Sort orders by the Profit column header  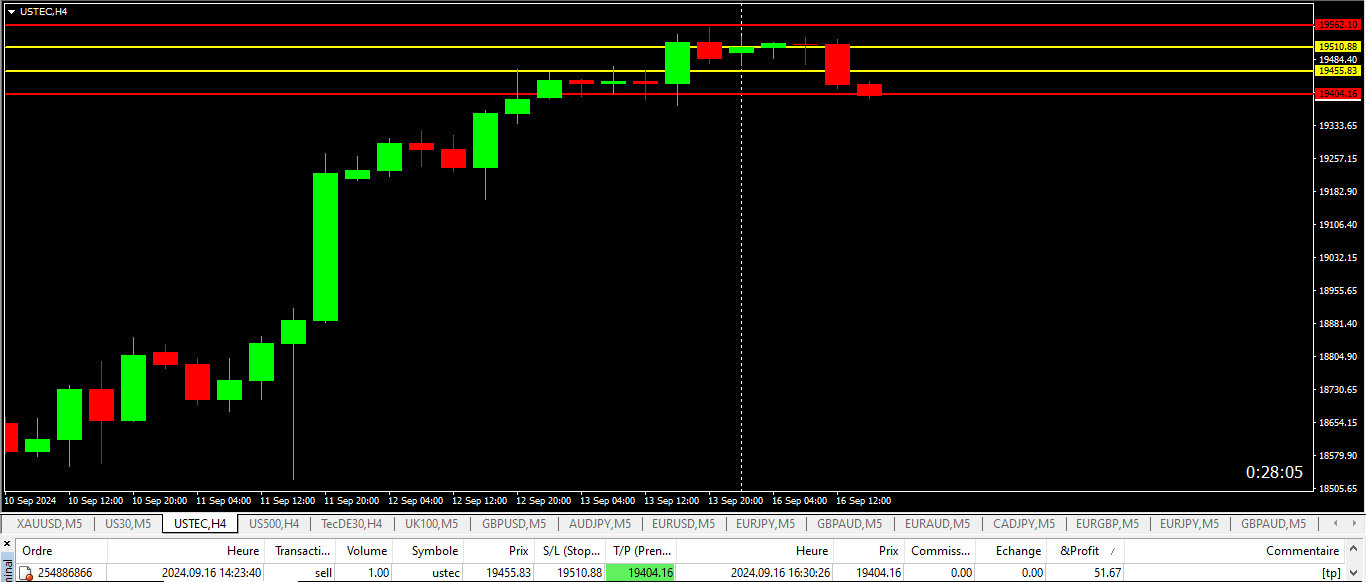[1080, 551]
